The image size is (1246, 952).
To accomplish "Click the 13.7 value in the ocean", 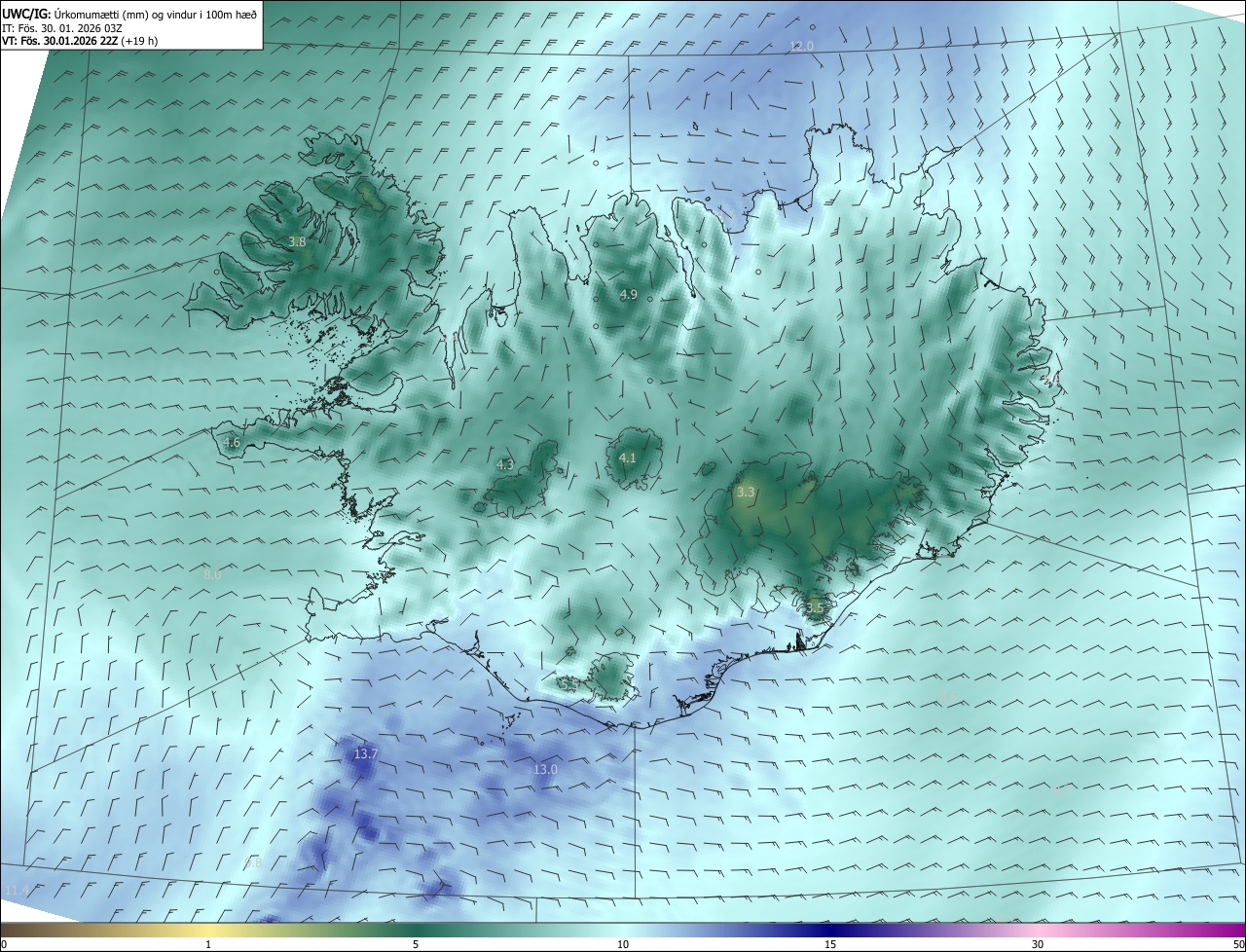I will (365, 753).
